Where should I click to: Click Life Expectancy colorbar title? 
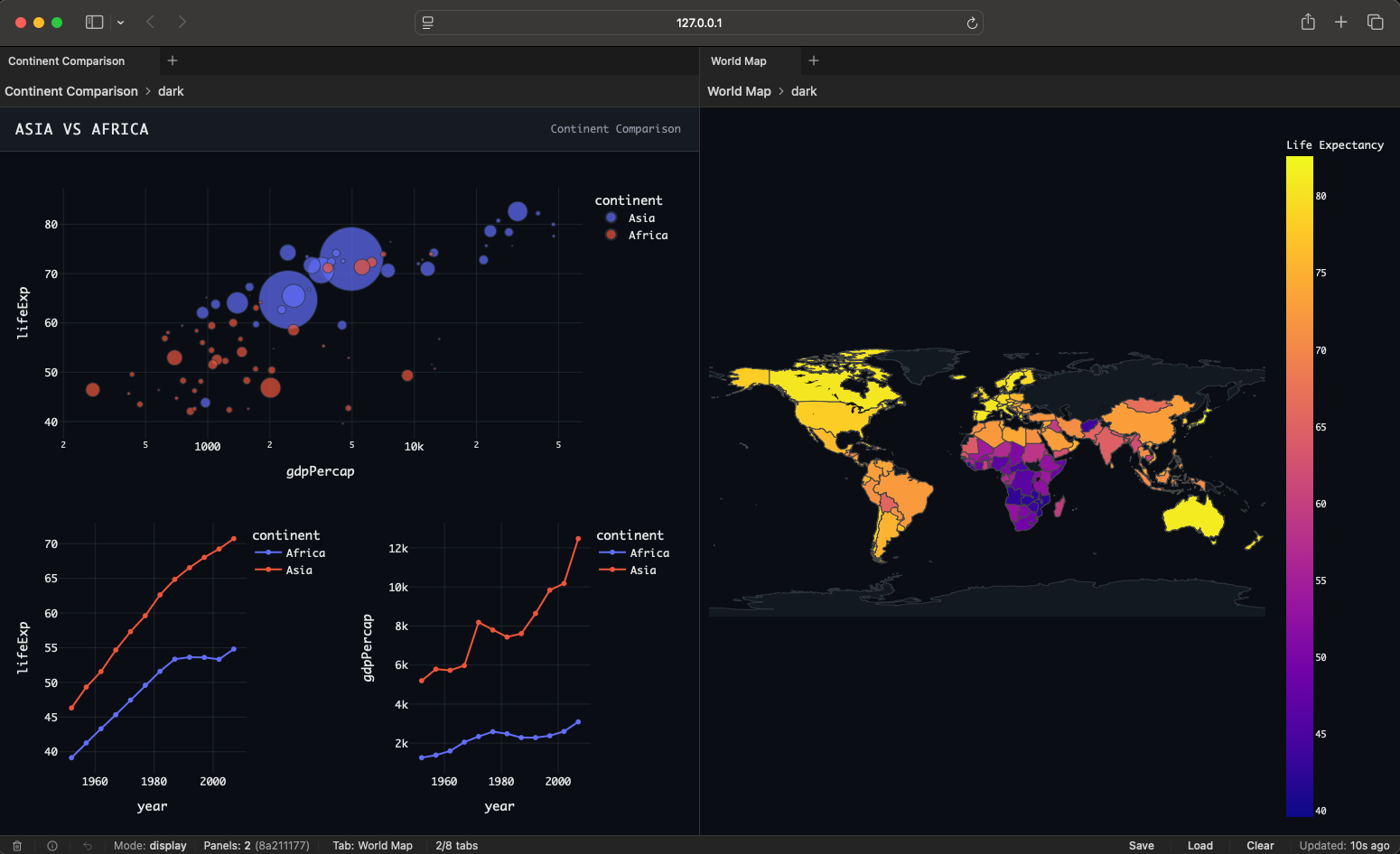point(1335,144)
